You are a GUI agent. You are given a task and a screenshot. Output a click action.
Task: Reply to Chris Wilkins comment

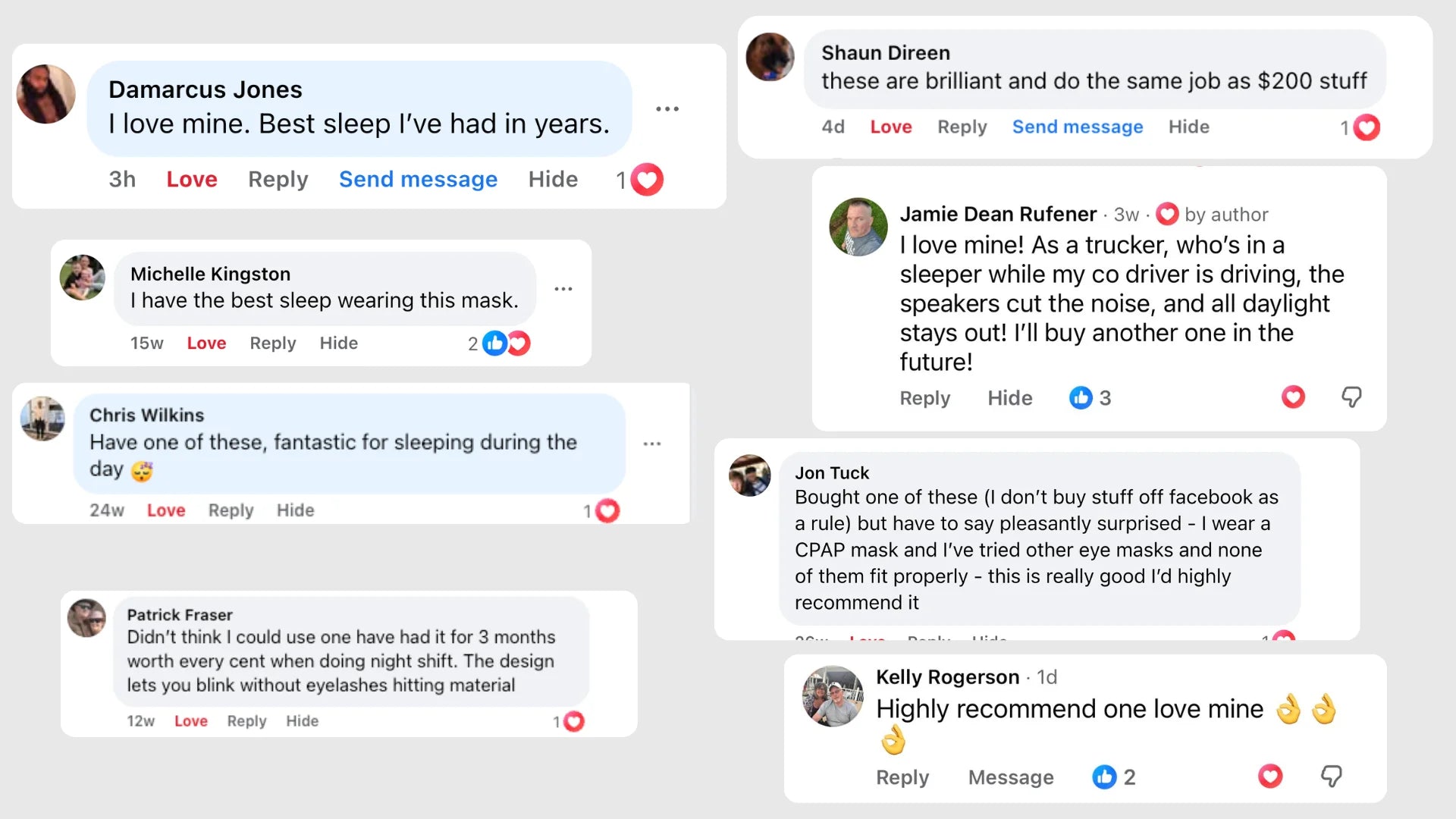[x=231, y=510]
